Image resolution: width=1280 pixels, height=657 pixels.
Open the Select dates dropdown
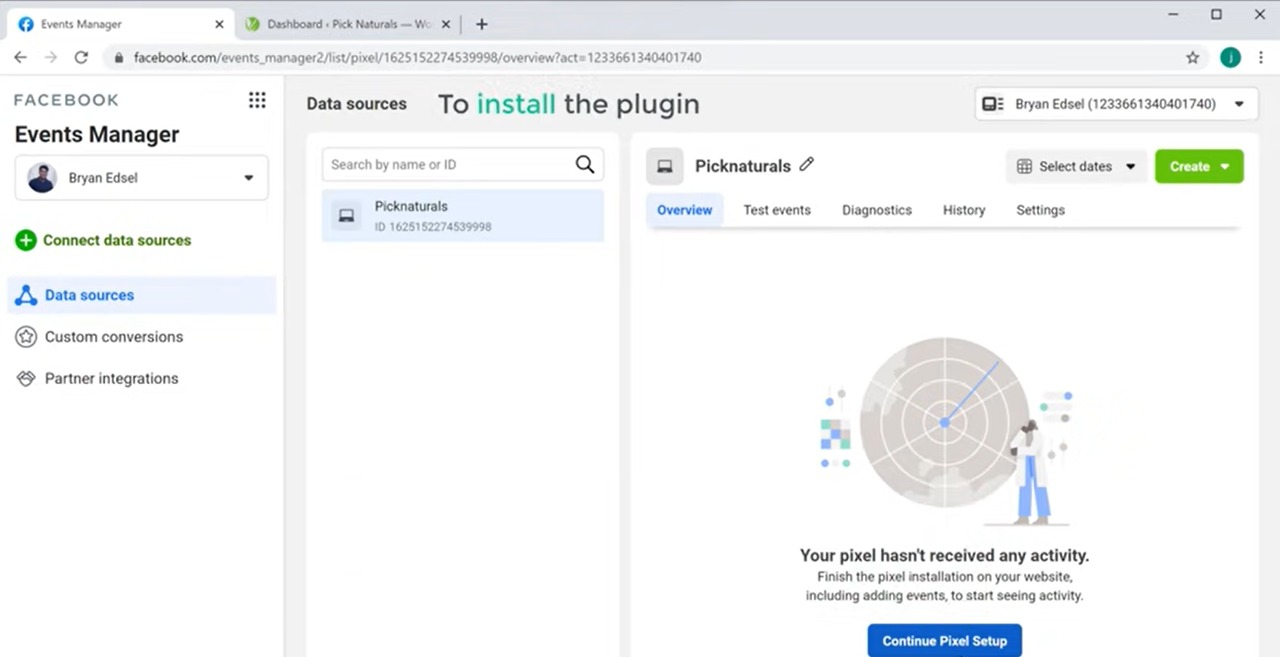[1076, 167]
